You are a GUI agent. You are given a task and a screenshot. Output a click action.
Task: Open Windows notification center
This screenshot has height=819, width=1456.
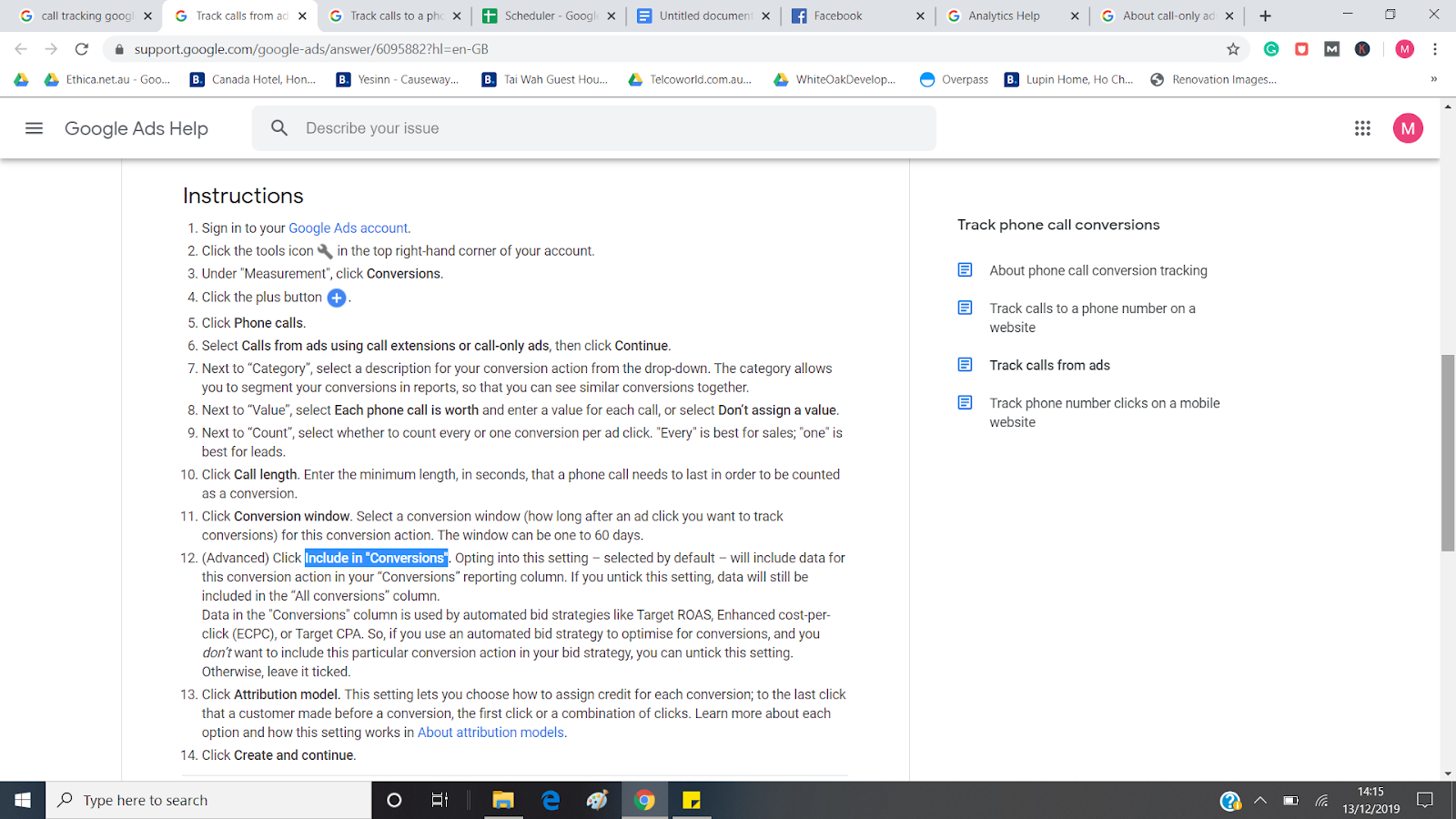click(1425, 800)
